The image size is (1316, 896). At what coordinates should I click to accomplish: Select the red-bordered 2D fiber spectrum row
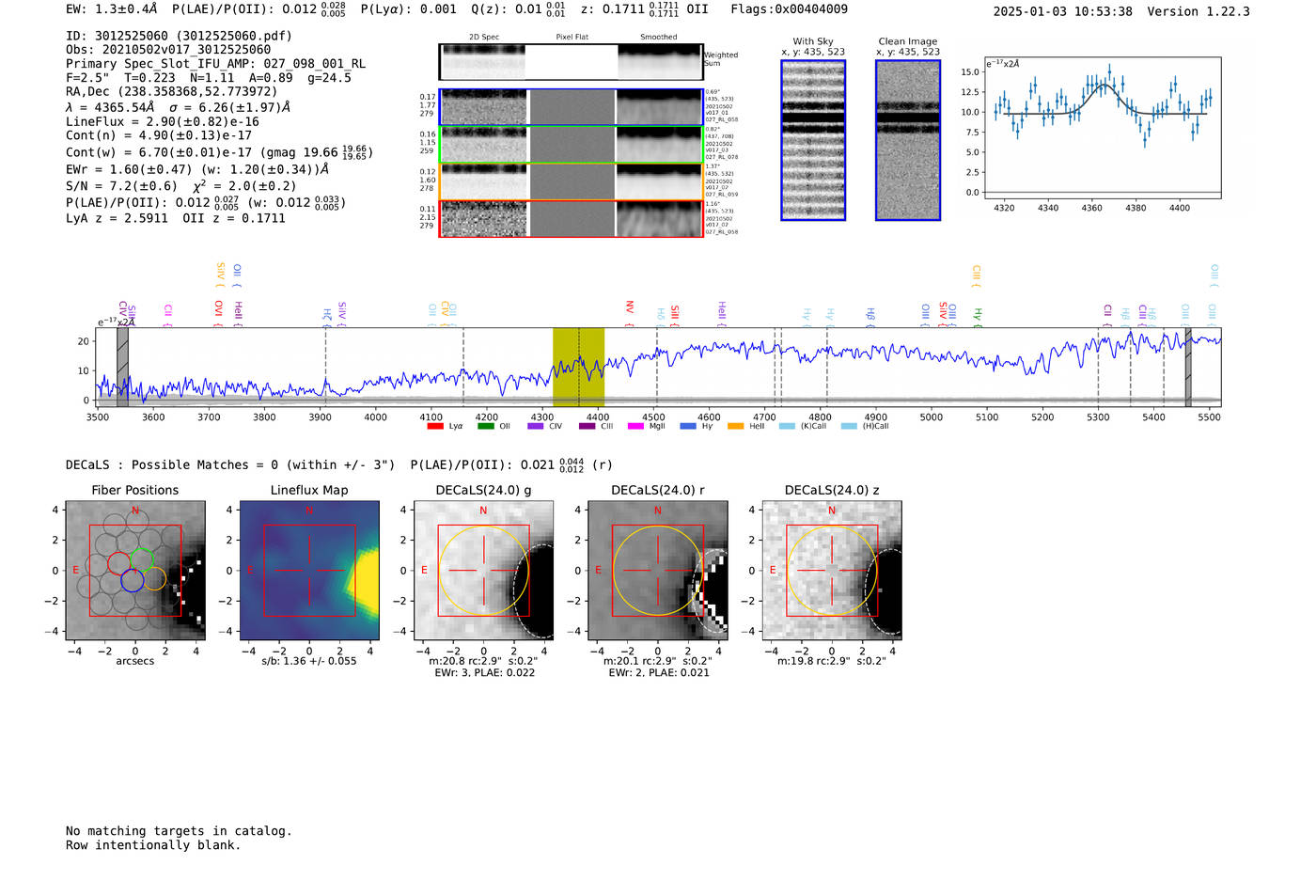pyautogui.click(x=571, y=218)
